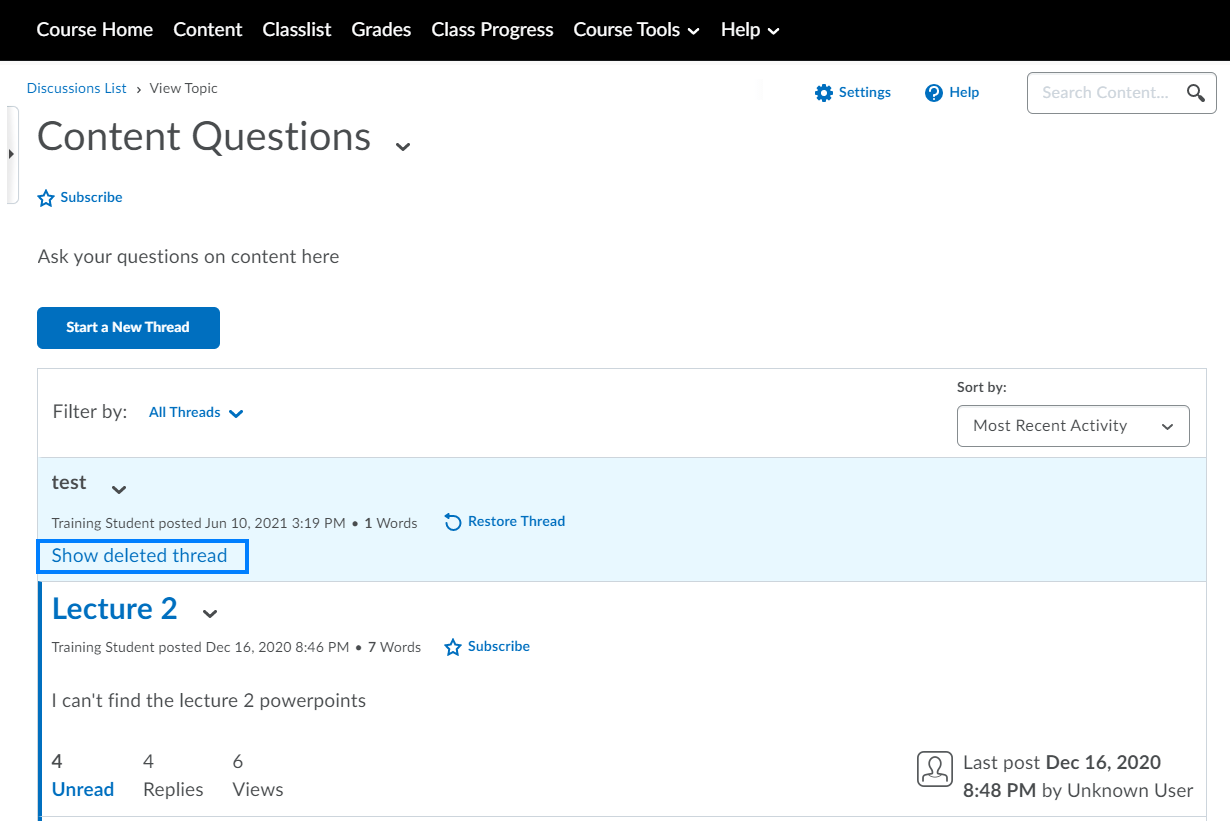Change the Most Recent Activity sort order
The width and height of the screenshot is (1230, 821).
[x=1073, y=425]
